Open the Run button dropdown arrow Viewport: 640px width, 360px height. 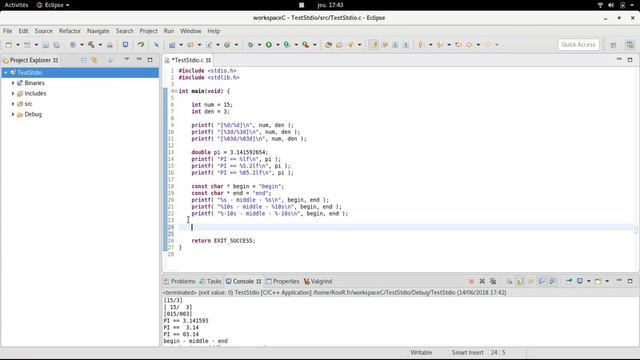tap(278, 45)
